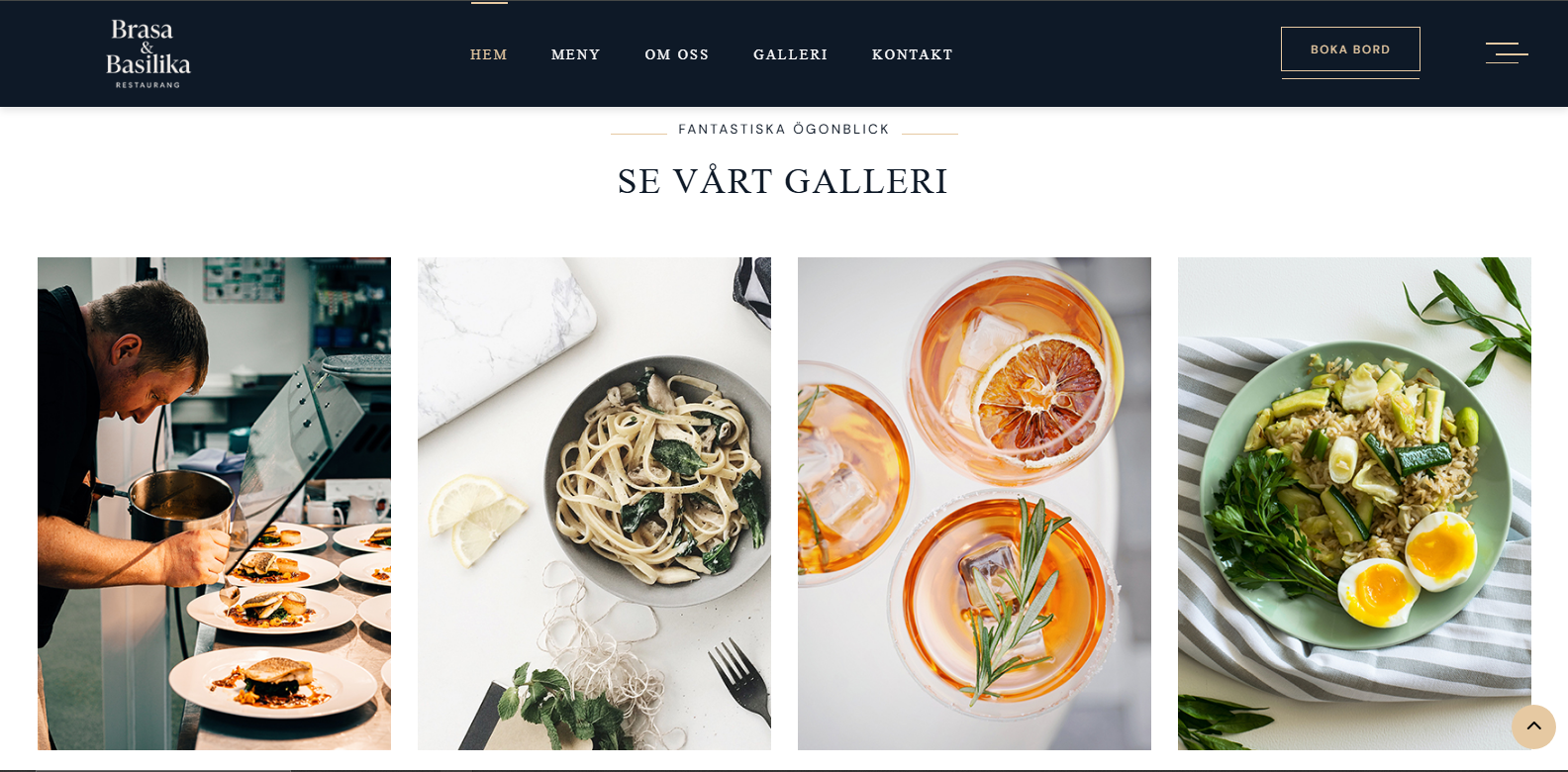This screenshot has height=772, width=1568.
Task: Open the KONTAKT page
Action: [x=913, y=54]
